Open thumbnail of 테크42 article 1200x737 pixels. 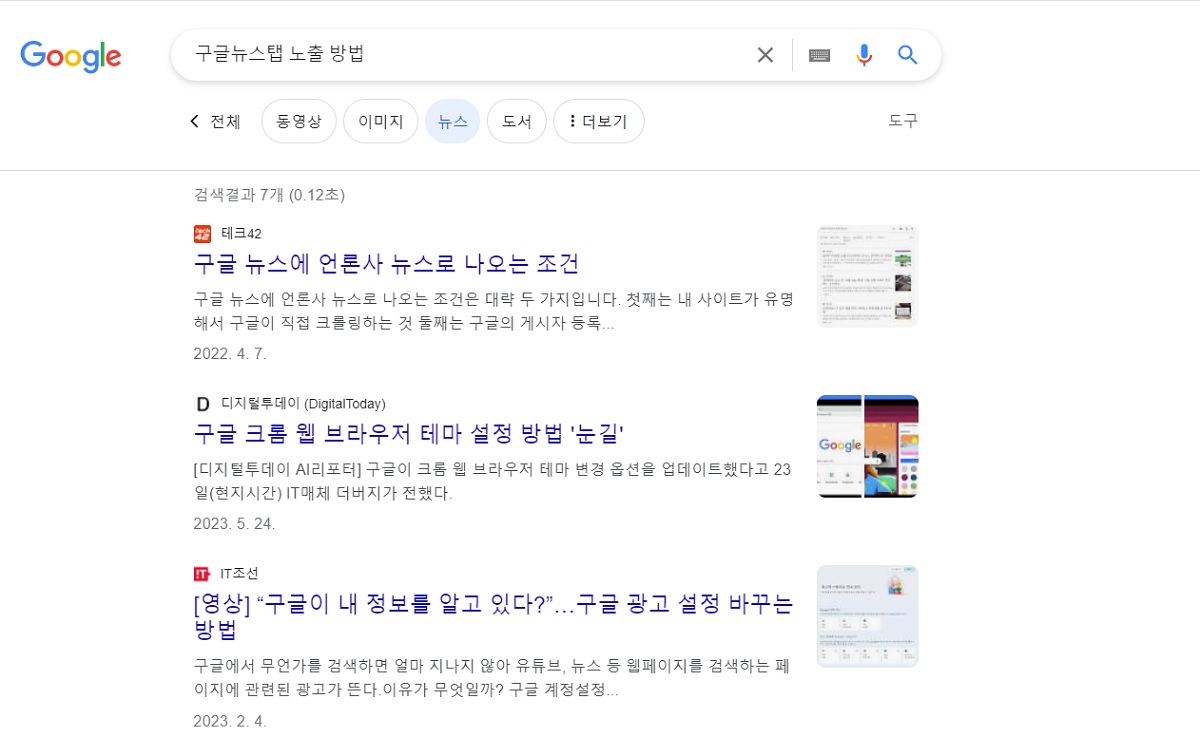868,276
